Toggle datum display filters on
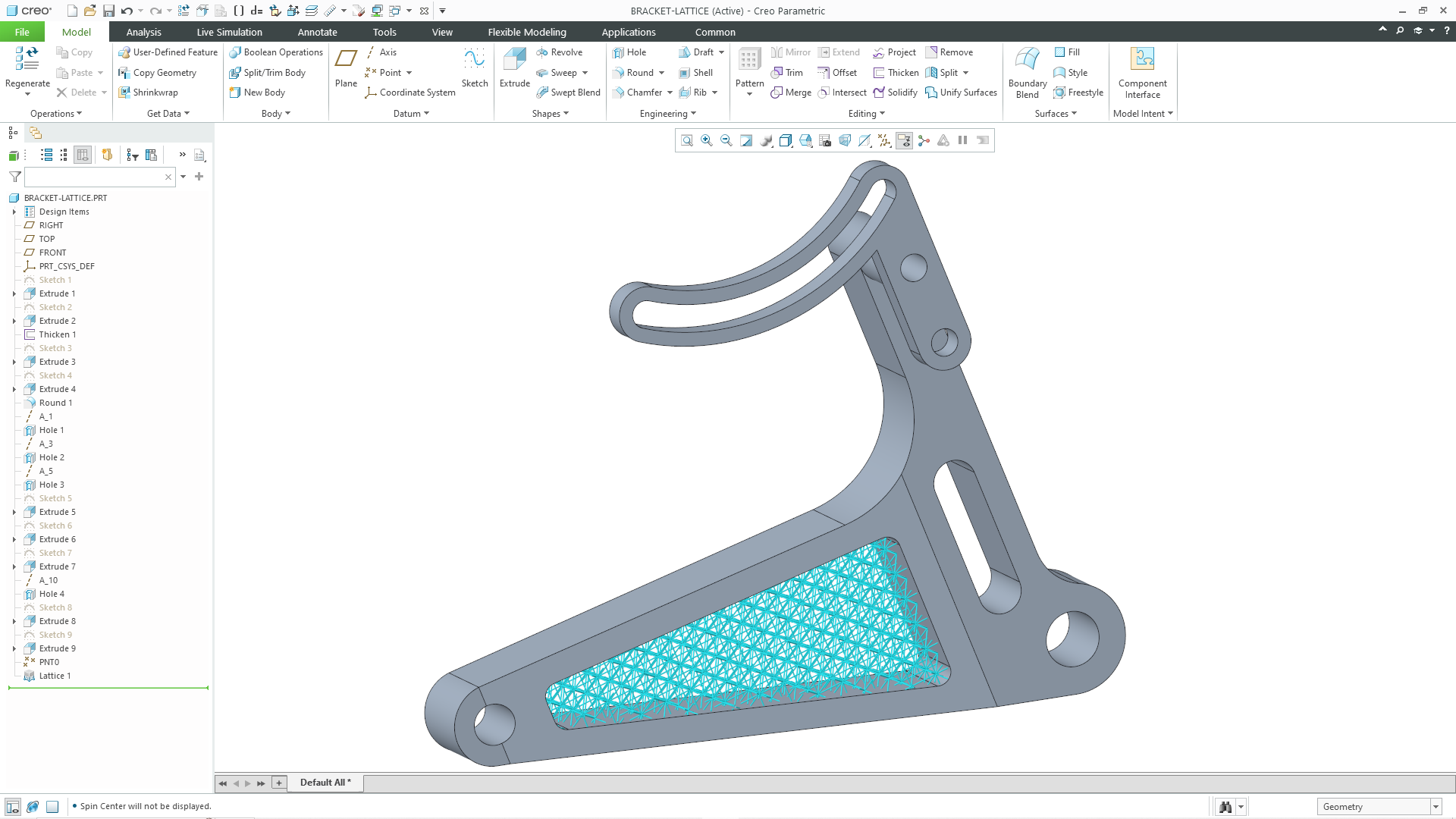This screenshot has width=1456, height=819. (x=884, y=140)
